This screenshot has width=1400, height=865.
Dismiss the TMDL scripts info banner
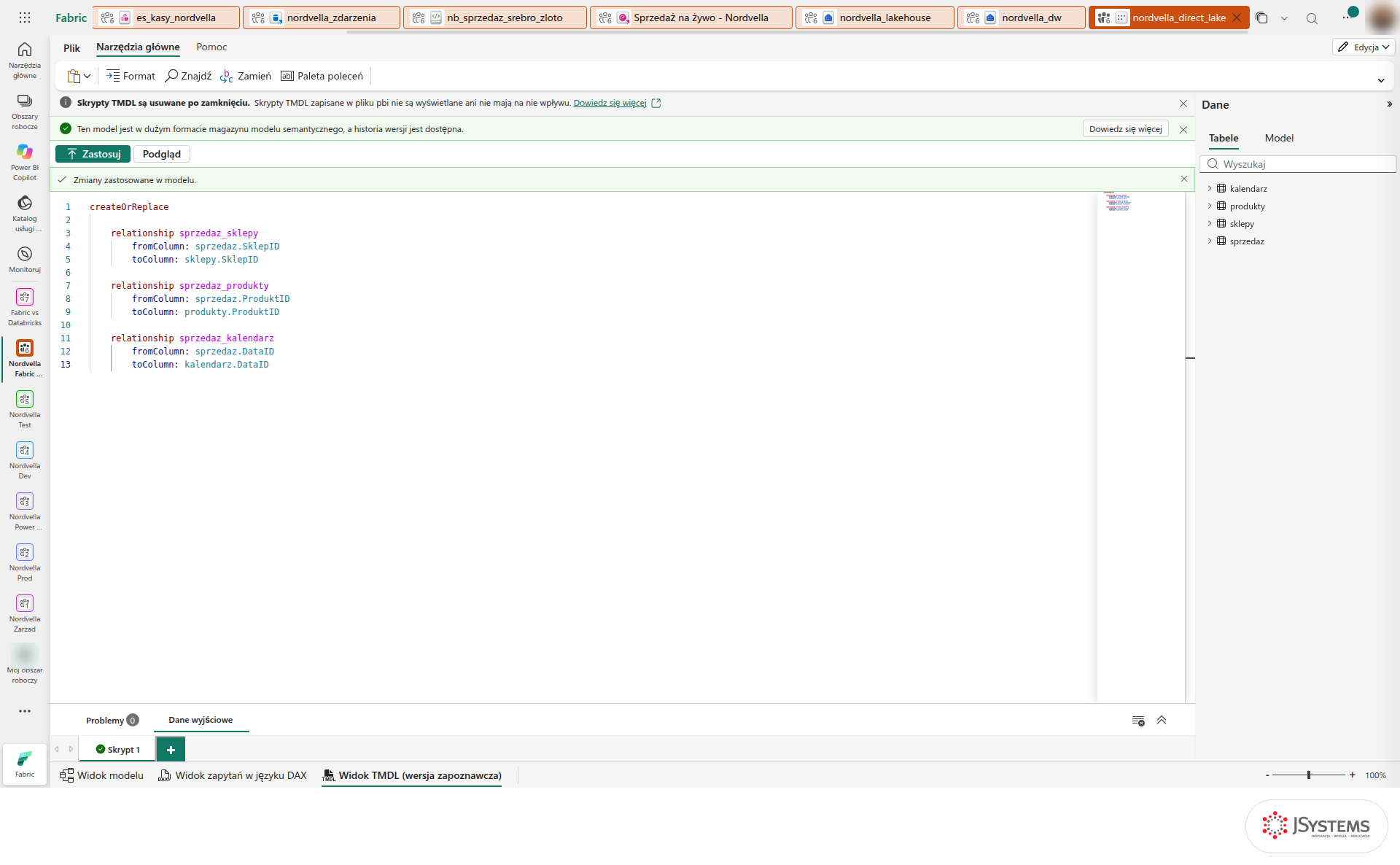tap(1183, 104)
